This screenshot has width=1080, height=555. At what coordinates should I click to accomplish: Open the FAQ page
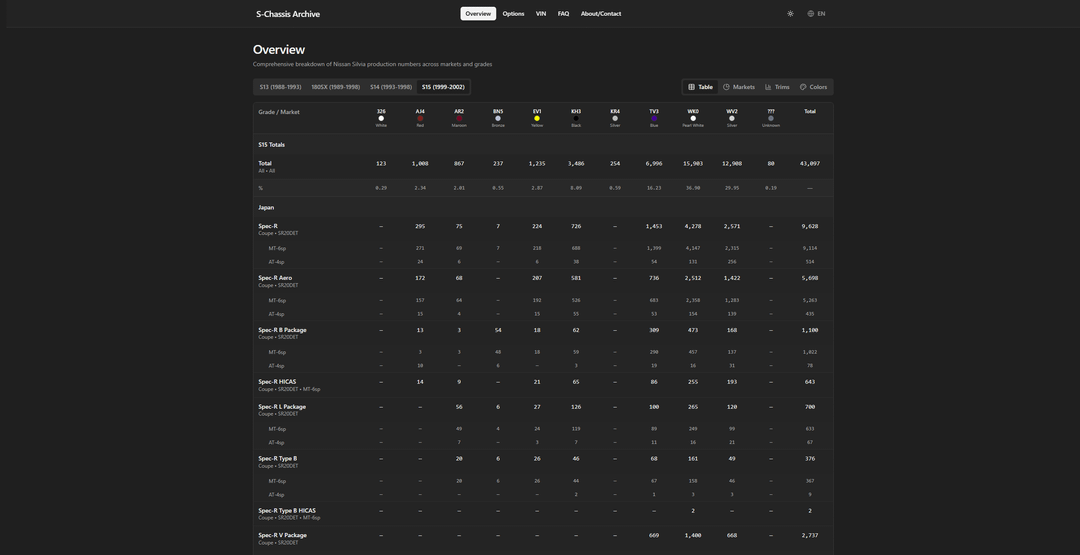click(563, 14)
